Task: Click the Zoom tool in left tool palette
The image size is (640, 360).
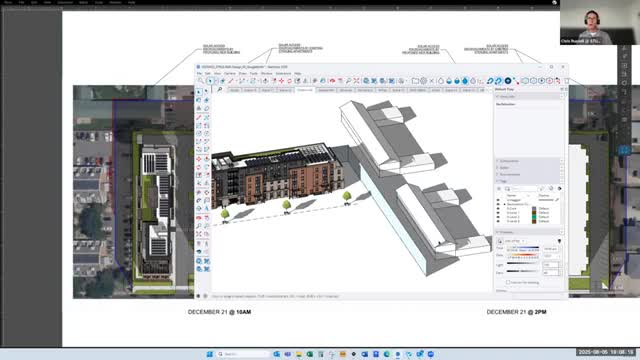Action: coord(199,226)
